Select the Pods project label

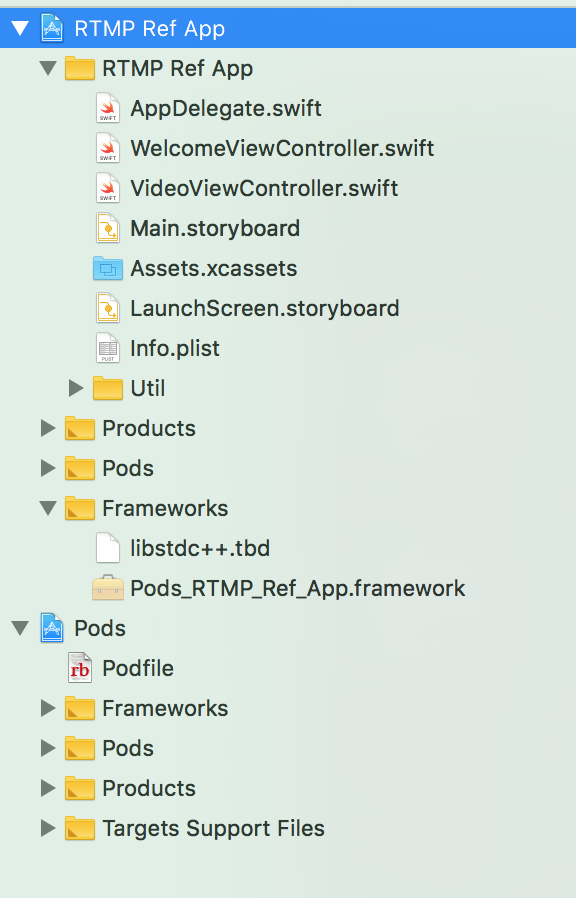100,628
